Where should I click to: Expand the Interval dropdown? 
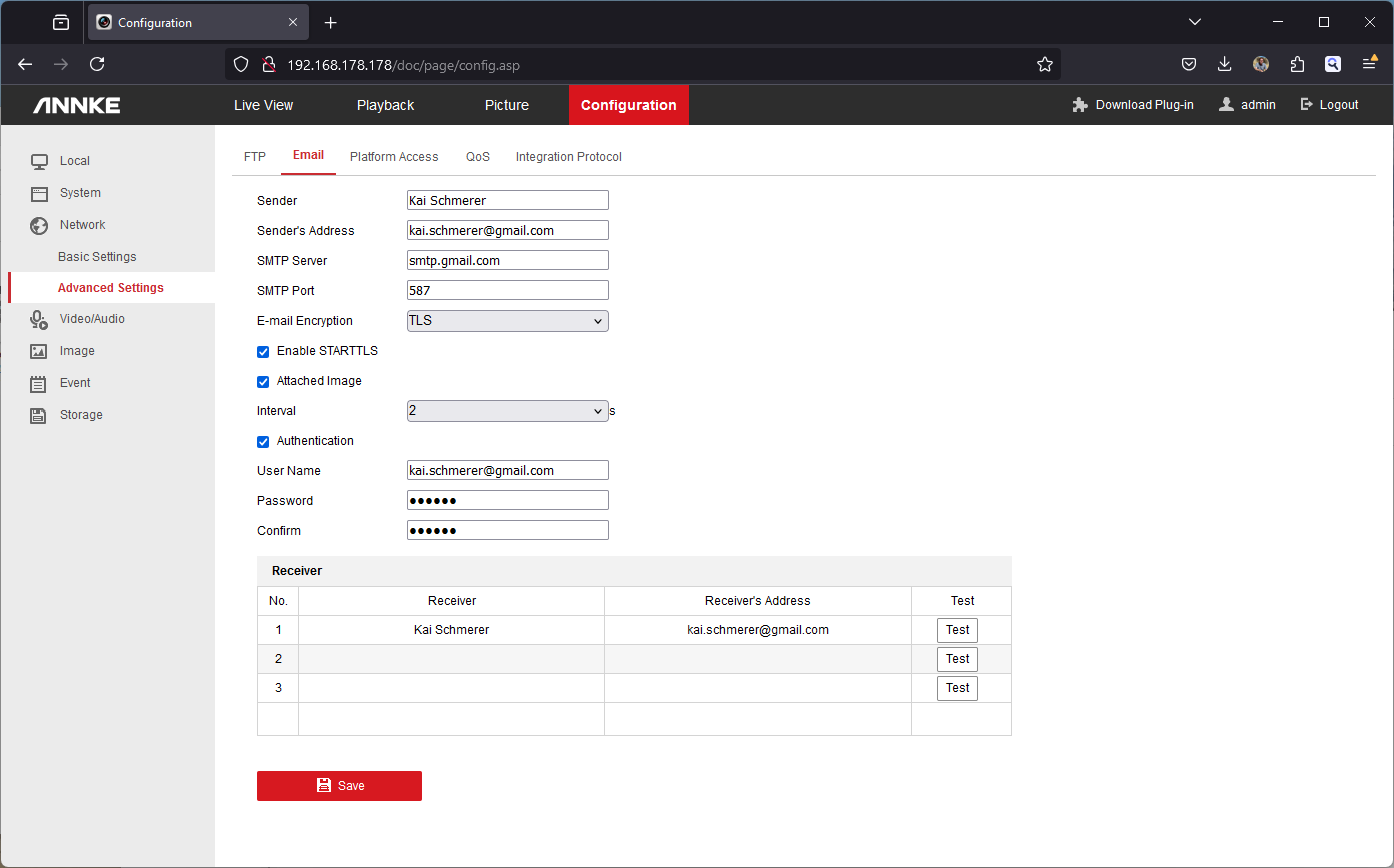coord(507,411)
